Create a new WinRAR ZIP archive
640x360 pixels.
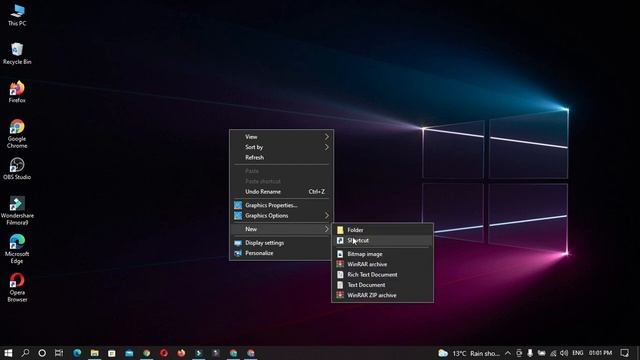(x=382, y=295)
